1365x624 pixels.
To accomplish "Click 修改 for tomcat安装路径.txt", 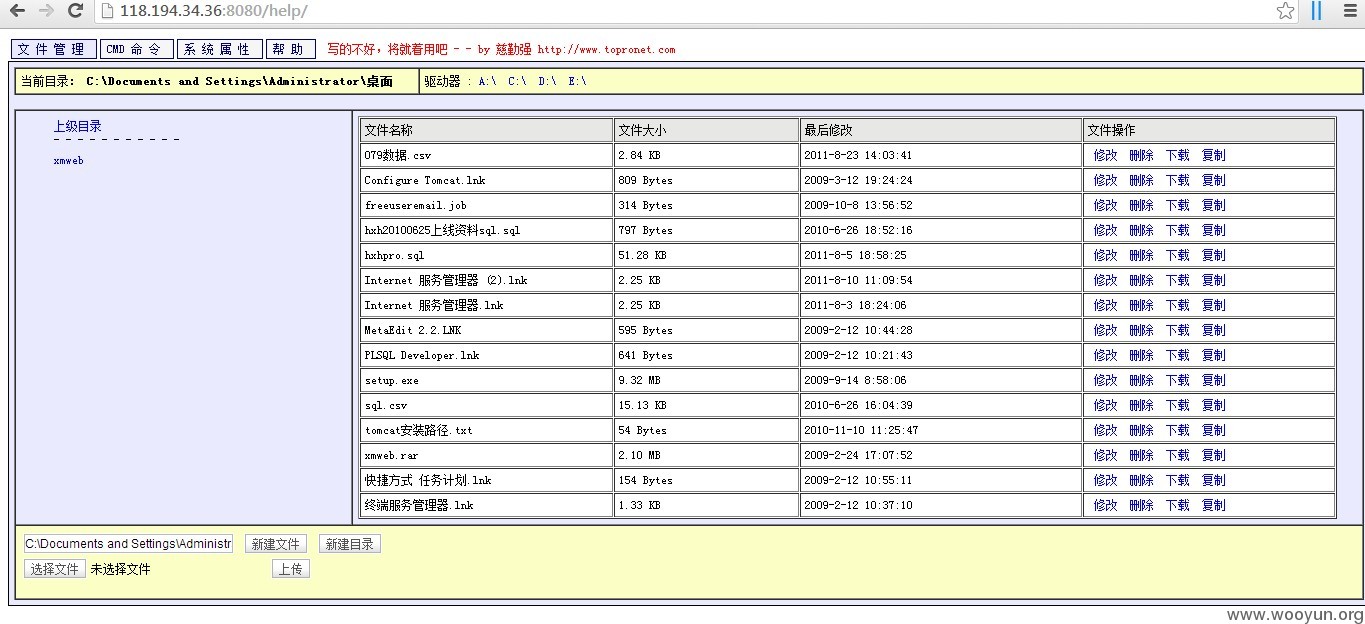I will click(x=1105, y=430).
